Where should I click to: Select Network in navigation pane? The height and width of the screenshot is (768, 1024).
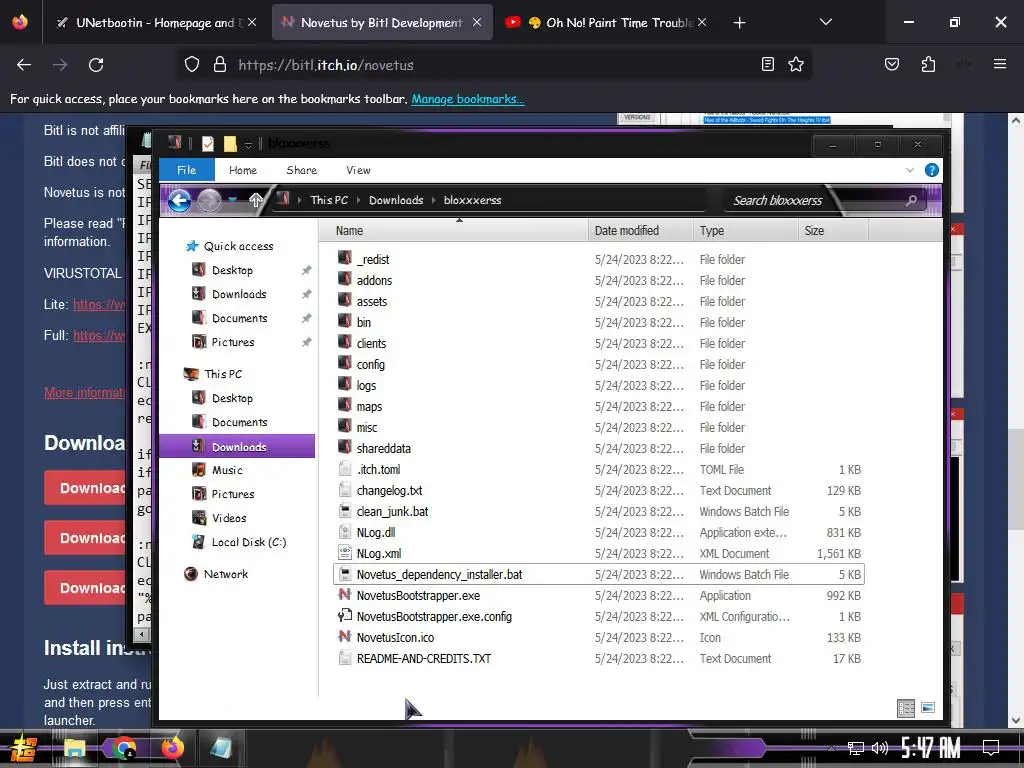pyautogui.click(x=225, y=574)
